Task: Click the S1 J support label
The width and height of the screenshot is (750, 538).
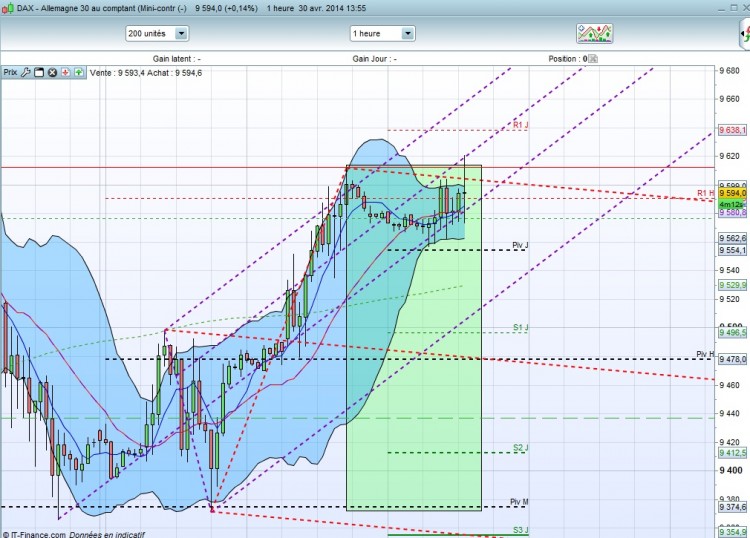Action: [520, 328]
